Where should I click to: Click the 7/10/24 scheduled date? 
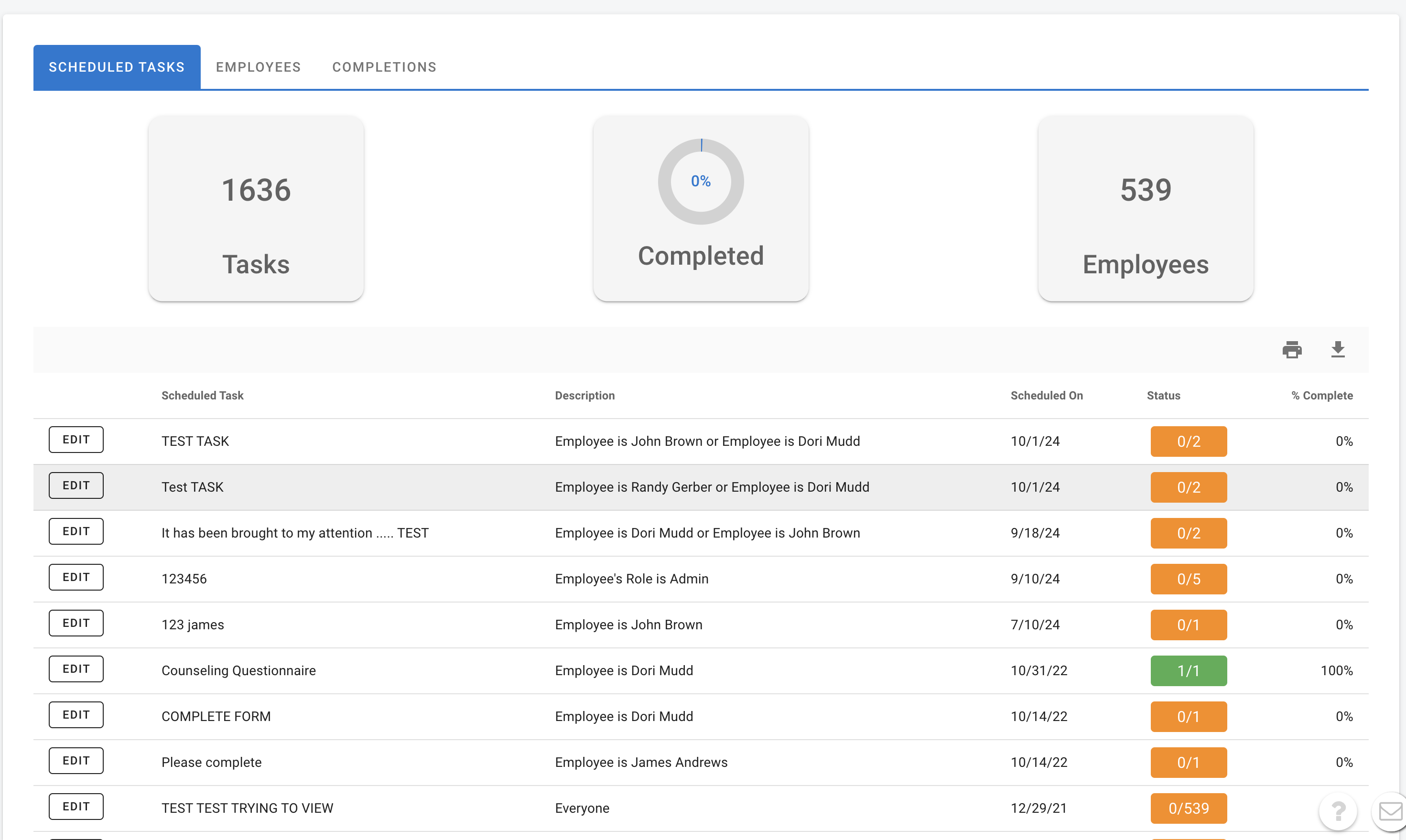[1035, 625]
